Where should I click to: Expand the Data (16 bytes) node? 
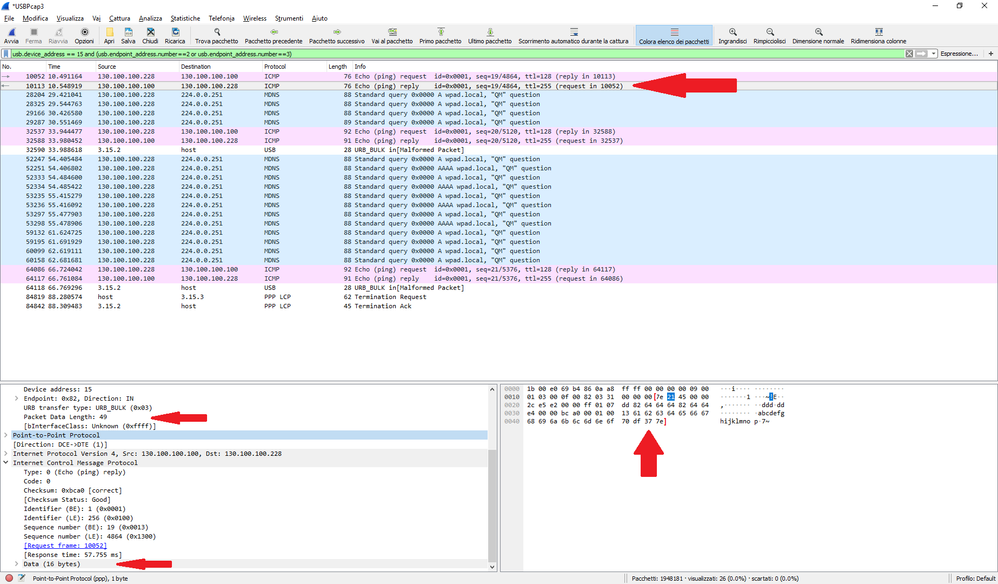[17, 564]
